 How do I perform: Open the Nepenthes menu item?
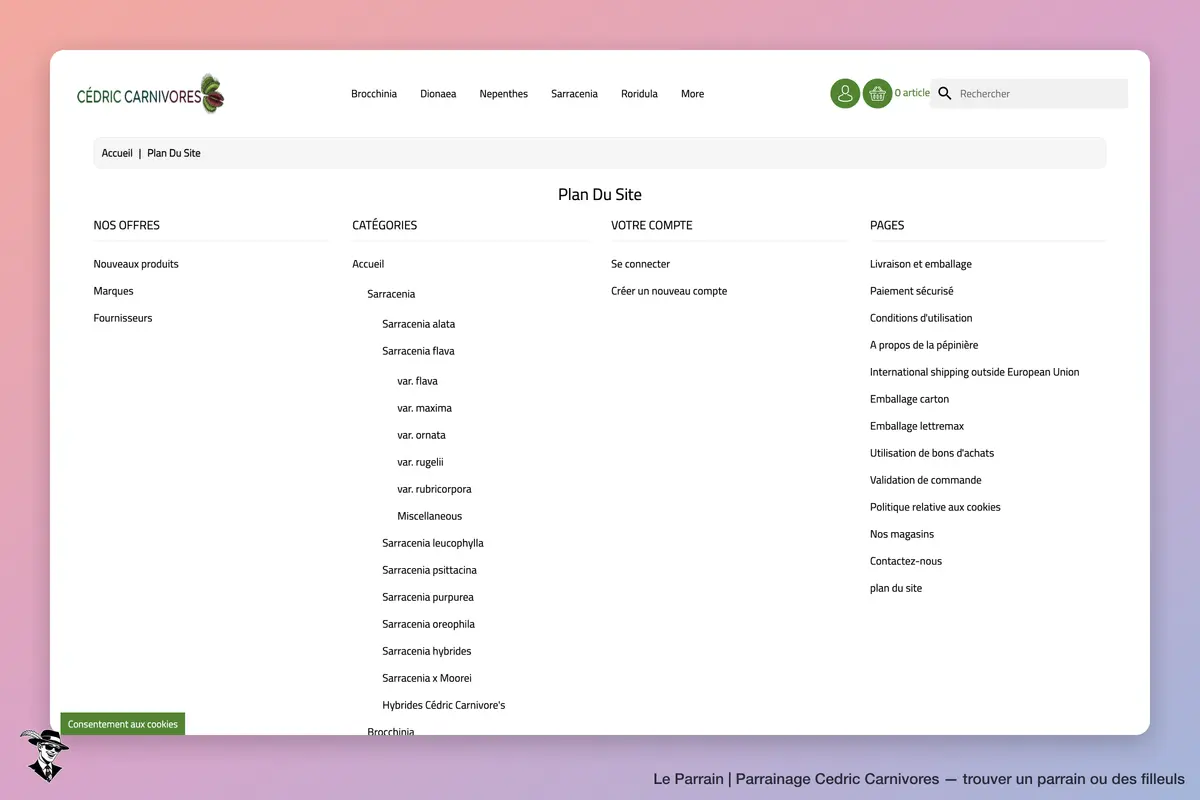tap(504, 94)
